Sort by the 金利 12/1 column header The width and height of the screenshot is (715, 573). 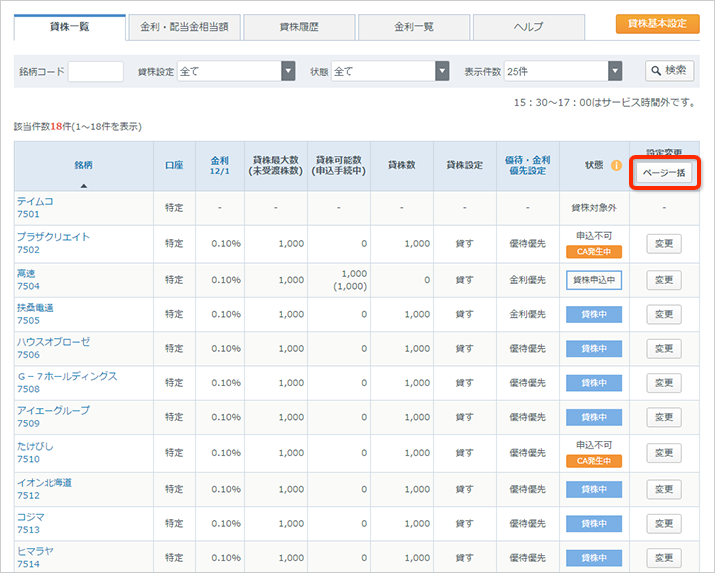[x=219, y=165]
